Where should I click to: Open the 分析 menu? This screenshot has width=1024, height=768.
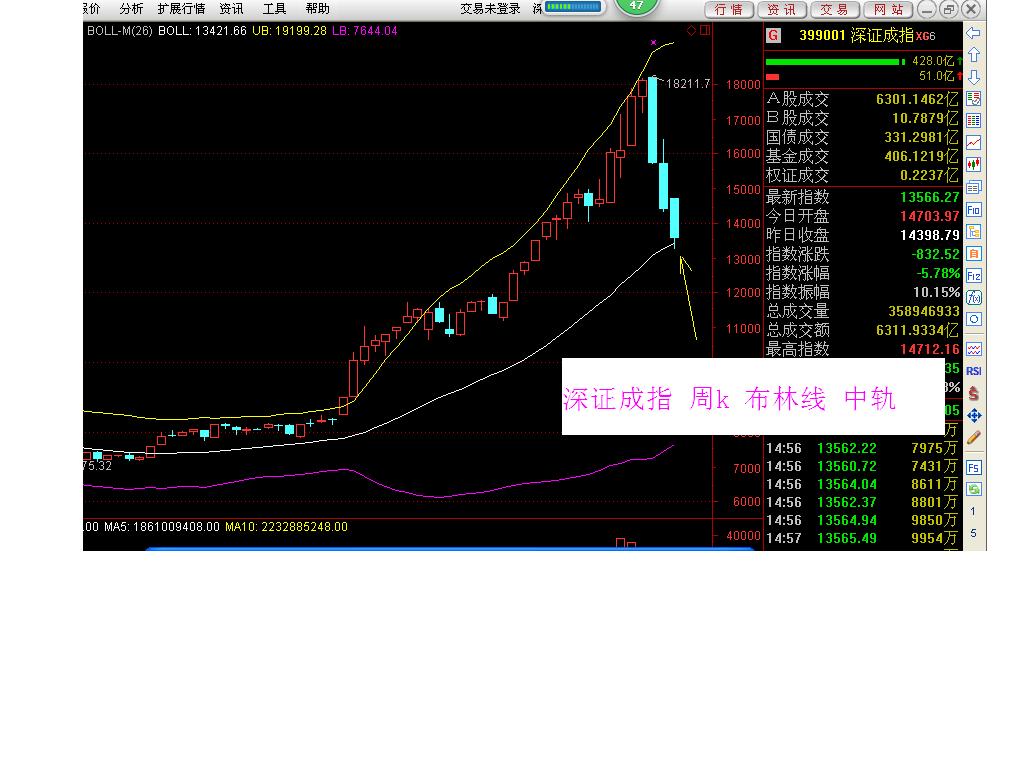(131, 8)
